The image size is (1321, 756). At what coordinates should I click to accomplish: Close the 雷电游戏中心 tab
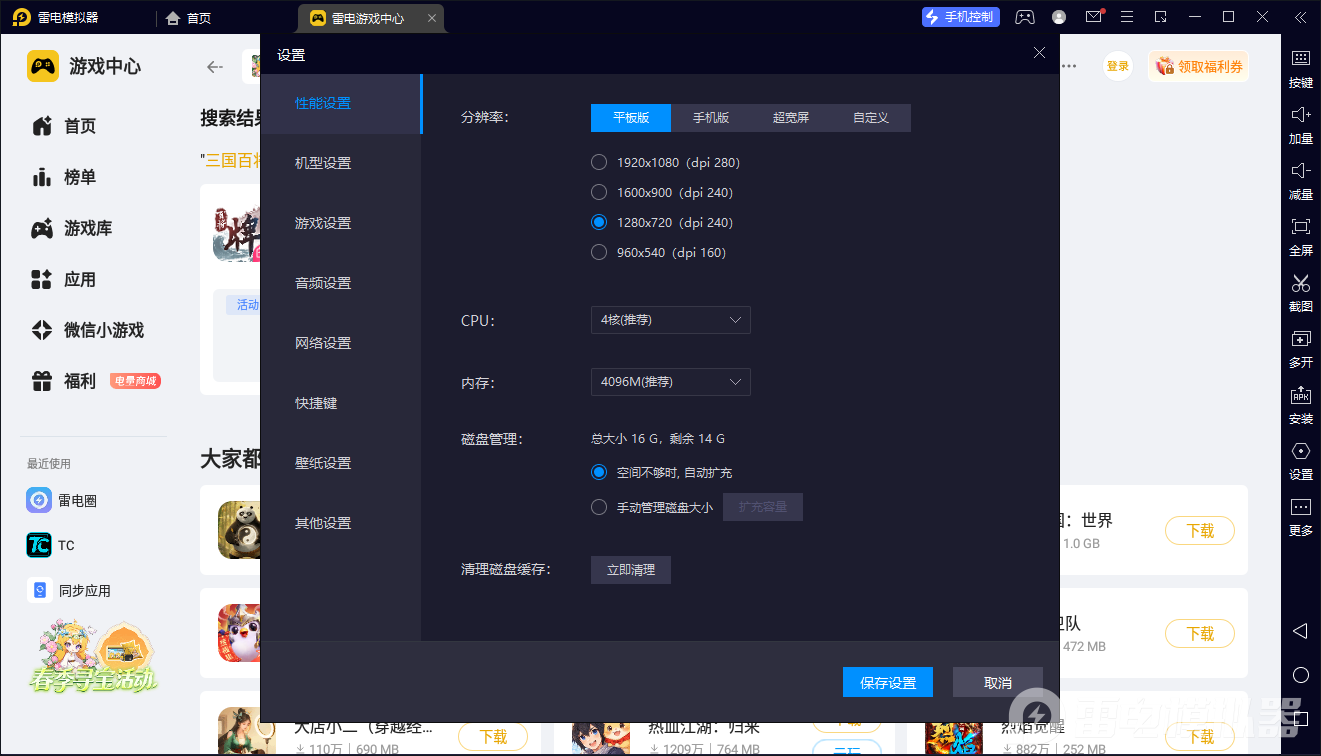(x=432, y=18)
